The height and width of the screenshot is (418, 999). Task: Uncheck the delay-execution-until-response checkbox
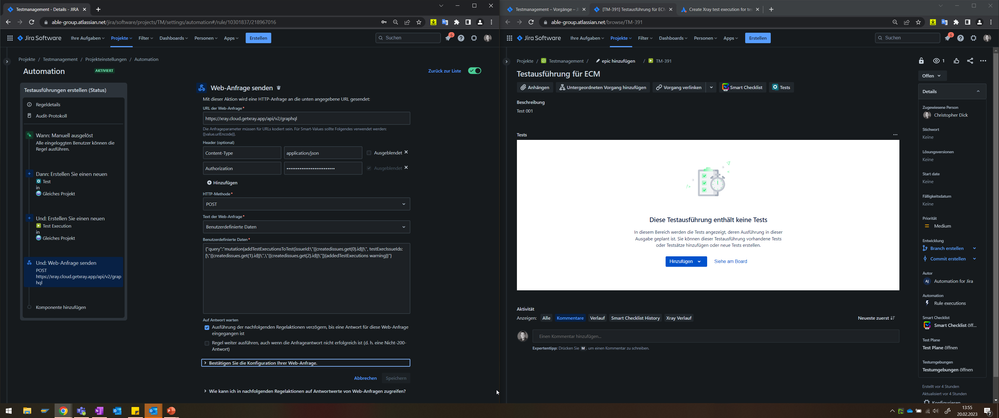click(206, 328)
